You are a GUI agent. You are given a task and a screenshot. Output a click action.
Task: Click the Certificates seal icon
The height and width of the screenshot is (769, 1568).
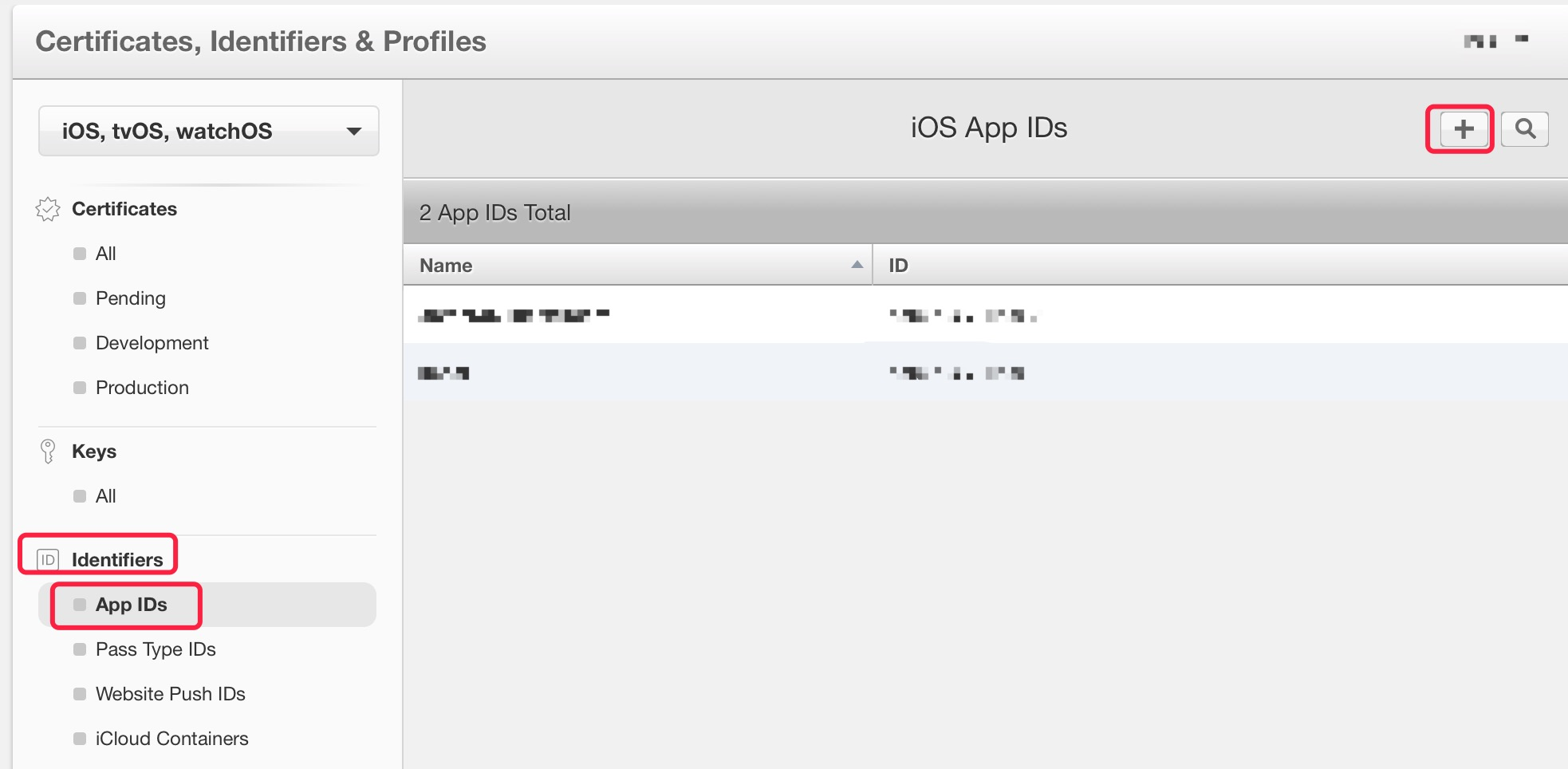pyautogui.click(x=48, y=209)
